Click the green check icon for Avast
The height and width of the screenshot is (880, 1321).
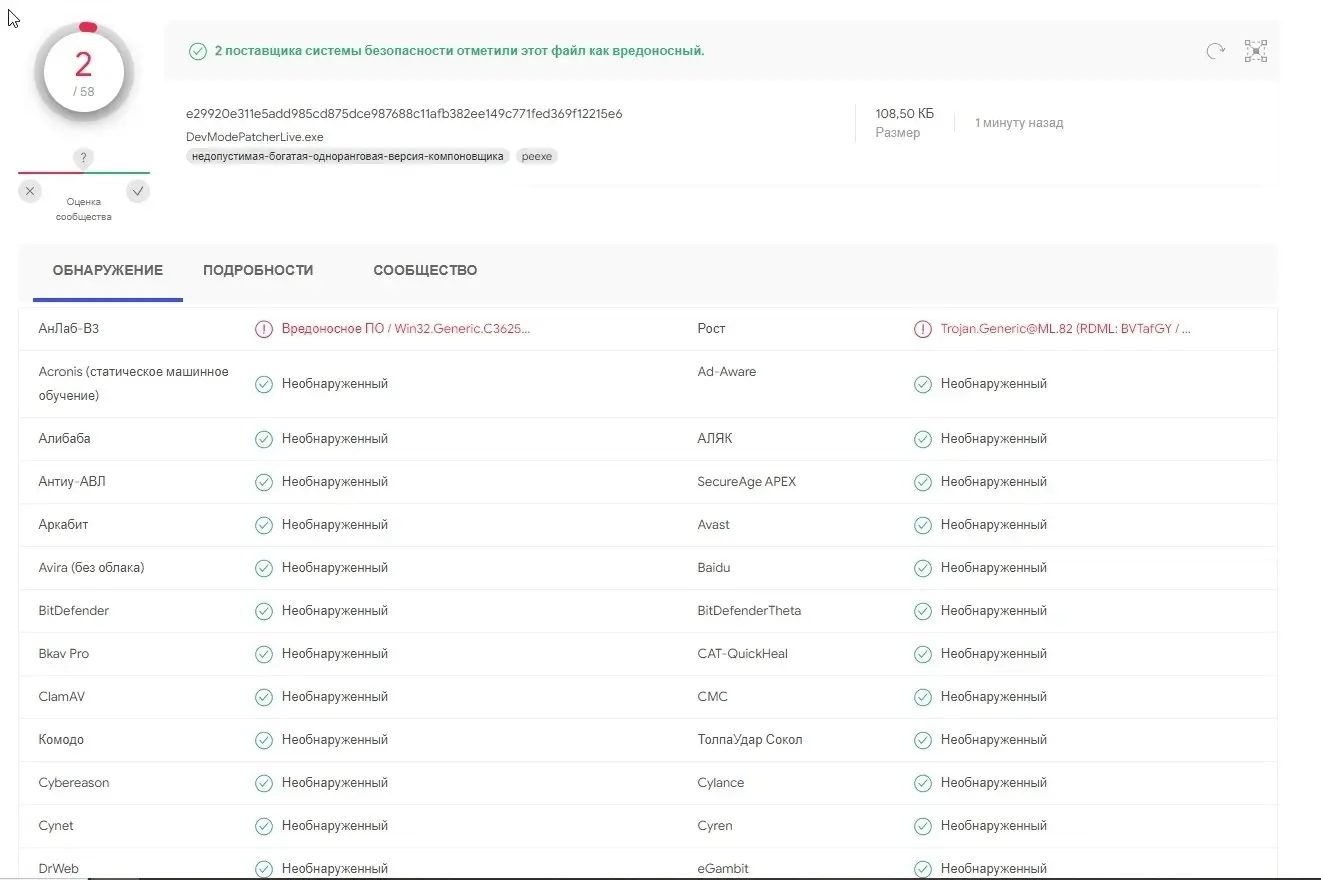[x=923, y=525]
